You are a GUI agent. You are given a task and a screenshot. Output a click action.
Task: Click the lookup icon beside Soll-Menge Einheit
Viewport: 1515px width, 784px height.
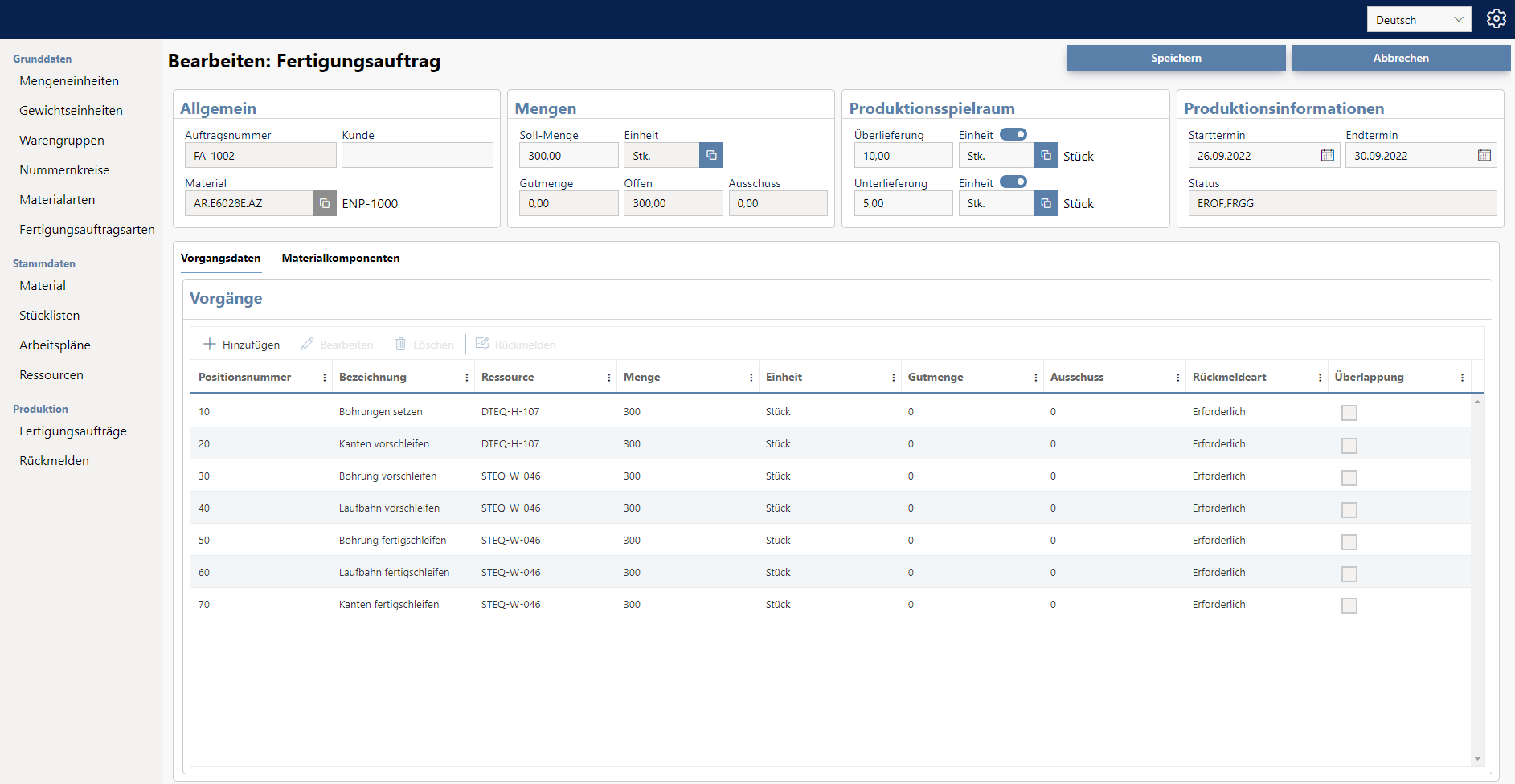[x=711, y=155]
